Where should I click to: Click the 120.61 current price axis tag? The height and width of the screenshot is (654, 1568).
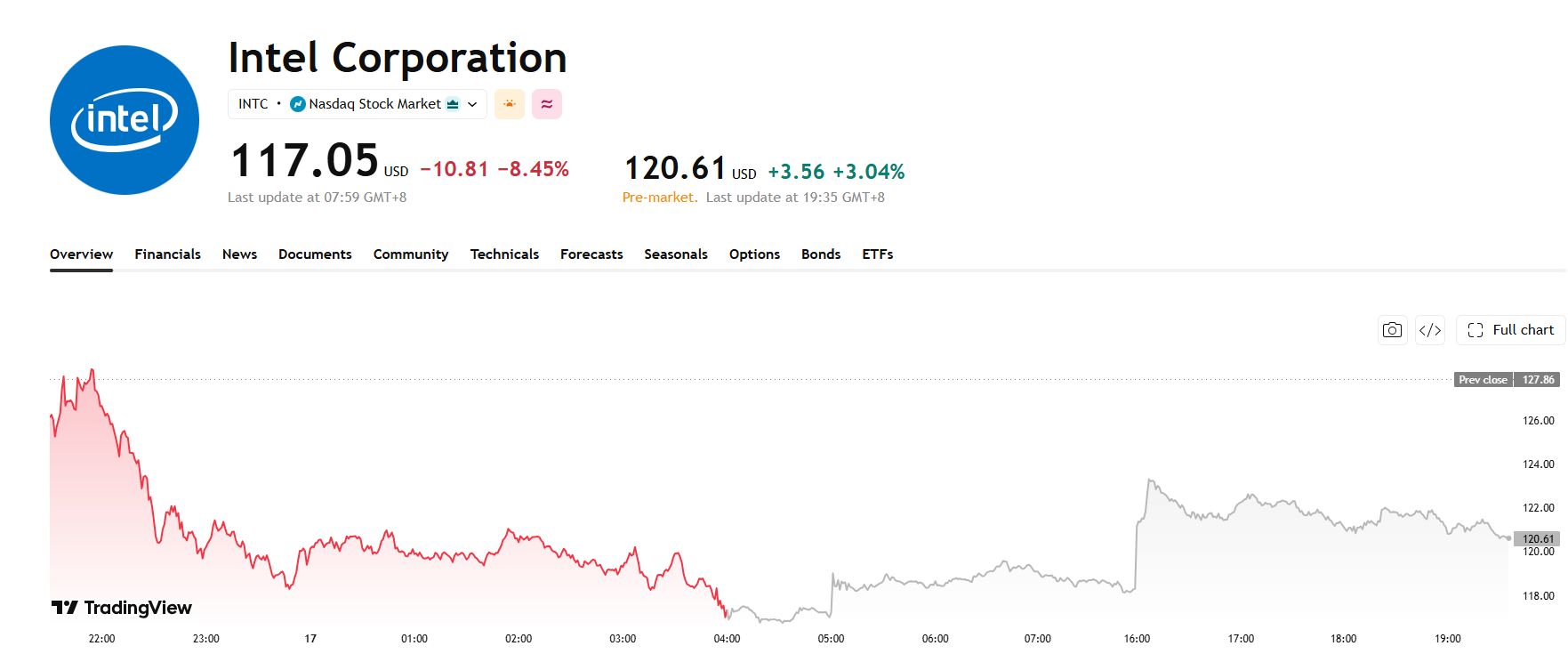coord(1538,538)
